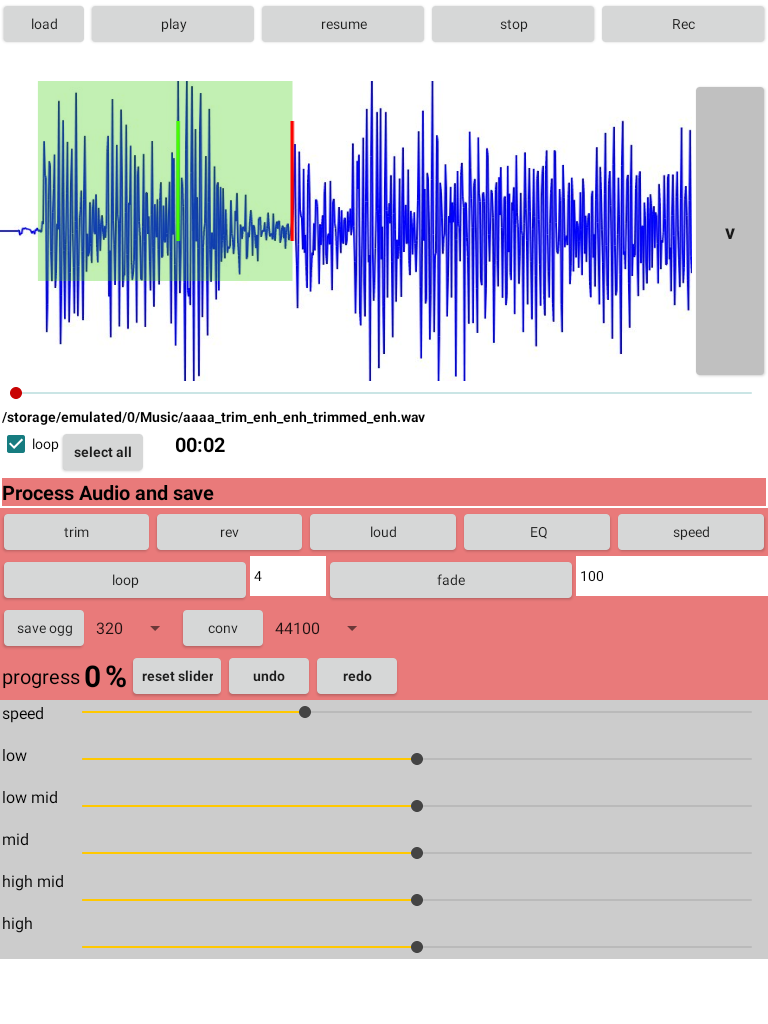Expand the 44100 sample rate dropdown

[316, 628]
